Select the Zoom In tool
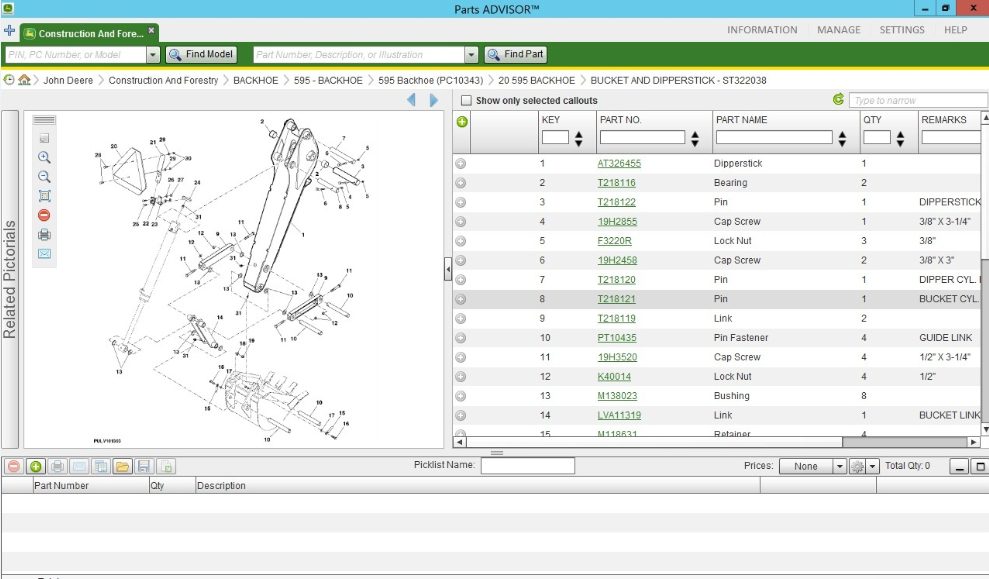The width and height of the screenshot is (989, 579). coord(44,157)
